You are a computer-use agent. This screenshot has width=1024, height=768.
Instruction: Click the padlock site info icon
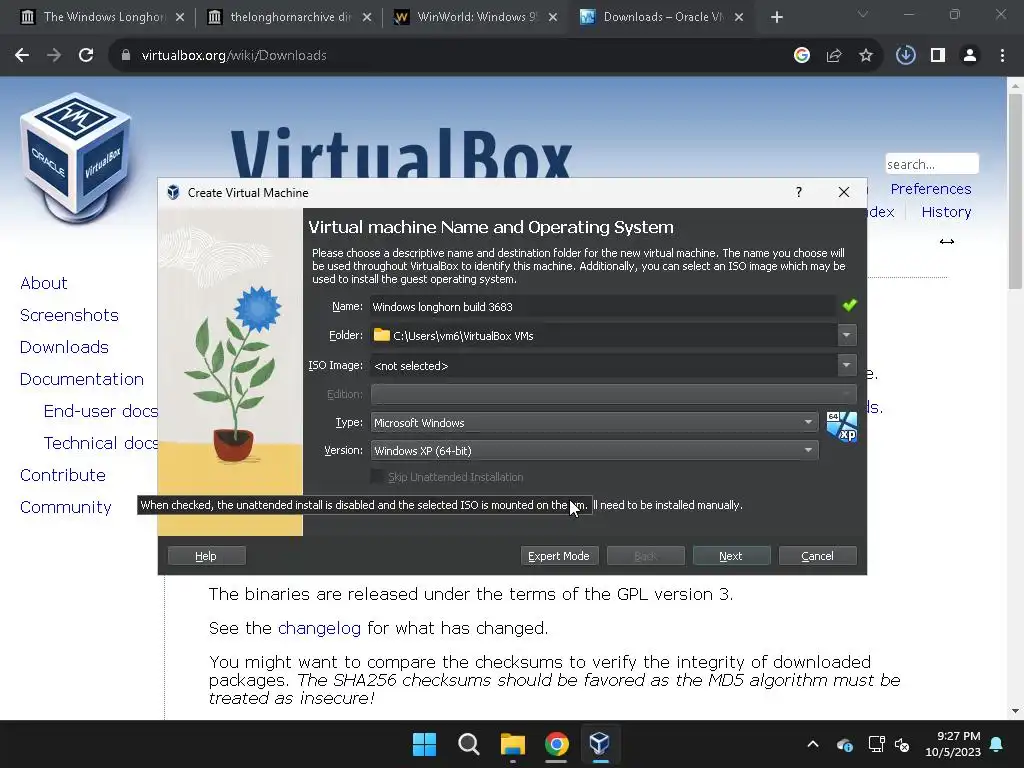point(126,56)
